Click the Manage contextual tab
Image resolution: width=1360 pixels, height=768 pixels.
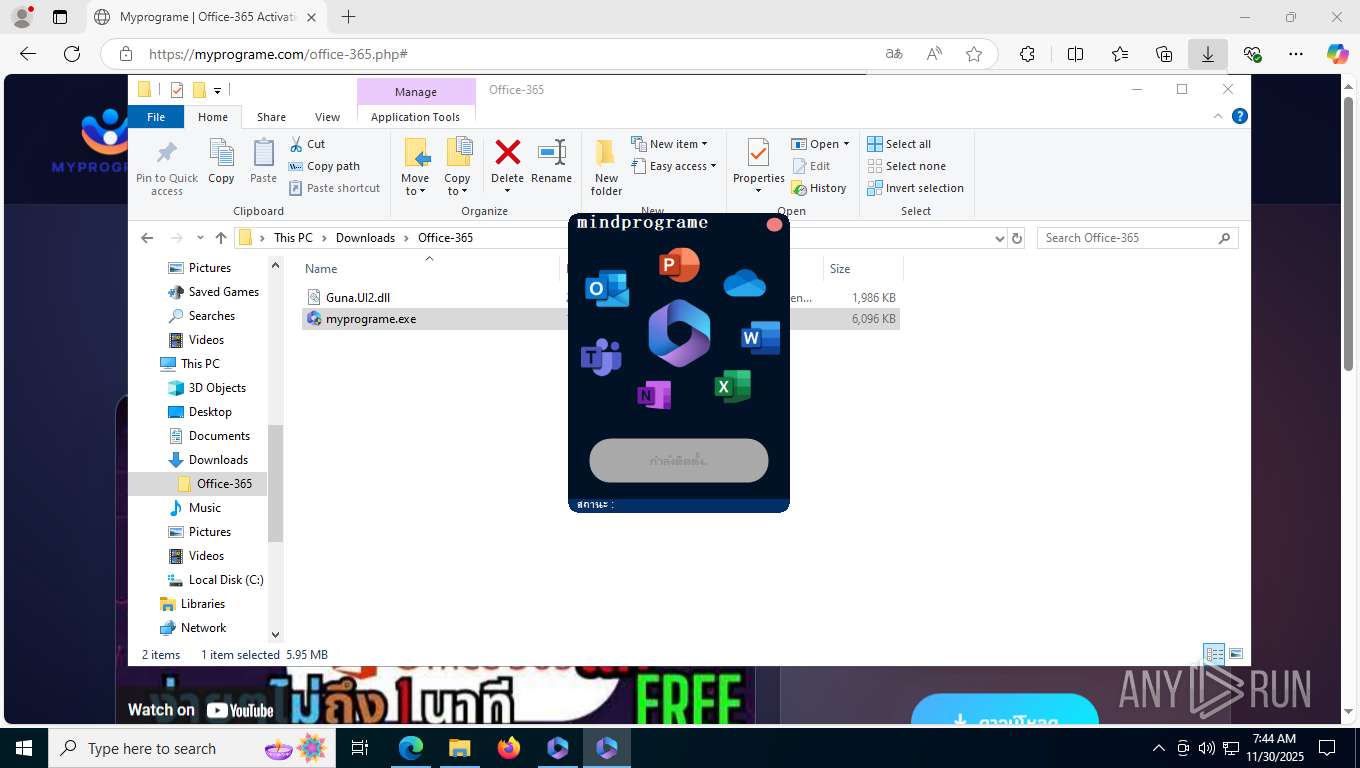[x=416, y=92]
